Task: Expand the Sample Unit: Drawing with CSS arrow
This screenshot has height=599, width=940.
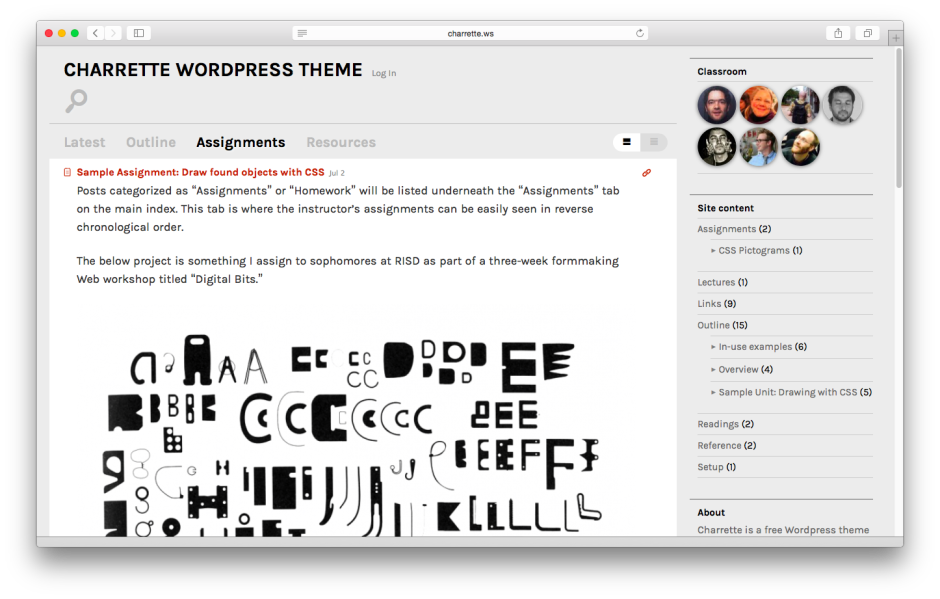Action: click(x=713, y=393)
